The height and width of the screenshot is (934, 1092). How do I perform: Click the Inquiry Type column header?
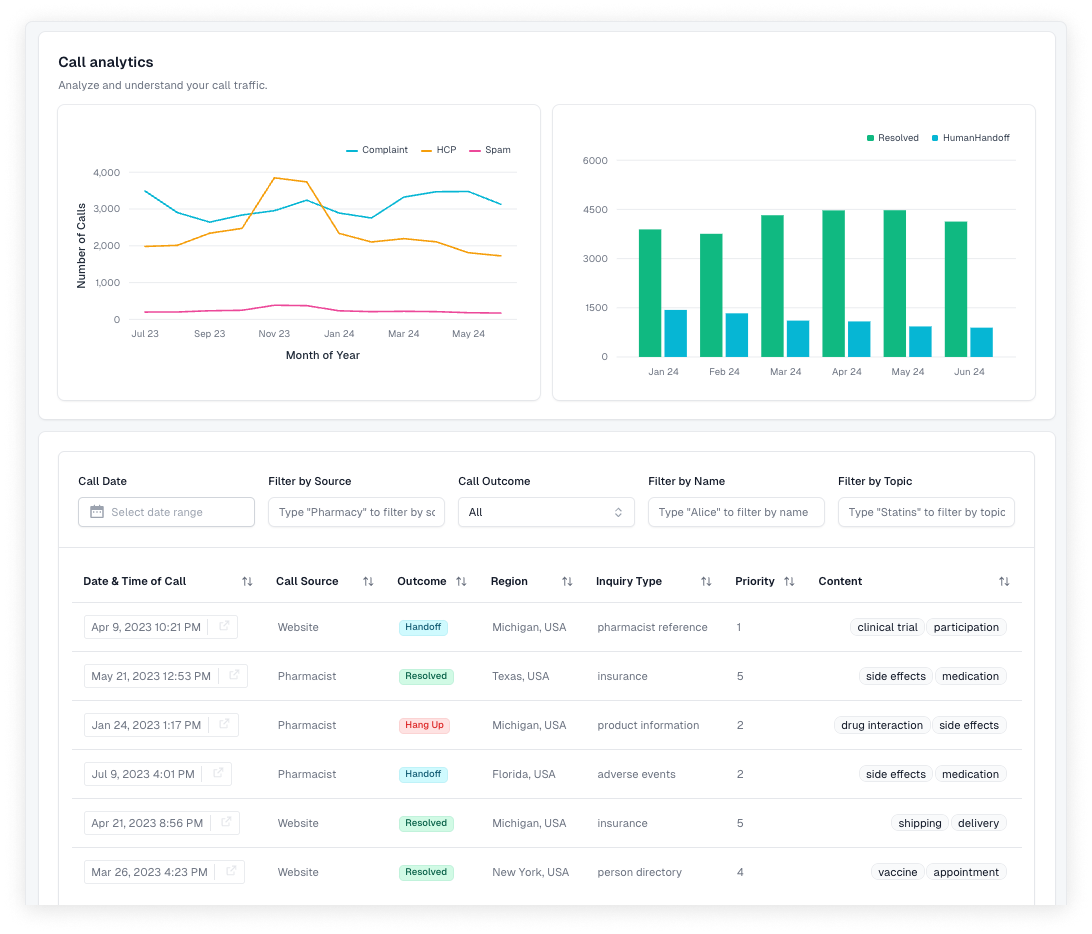[629, 582]
